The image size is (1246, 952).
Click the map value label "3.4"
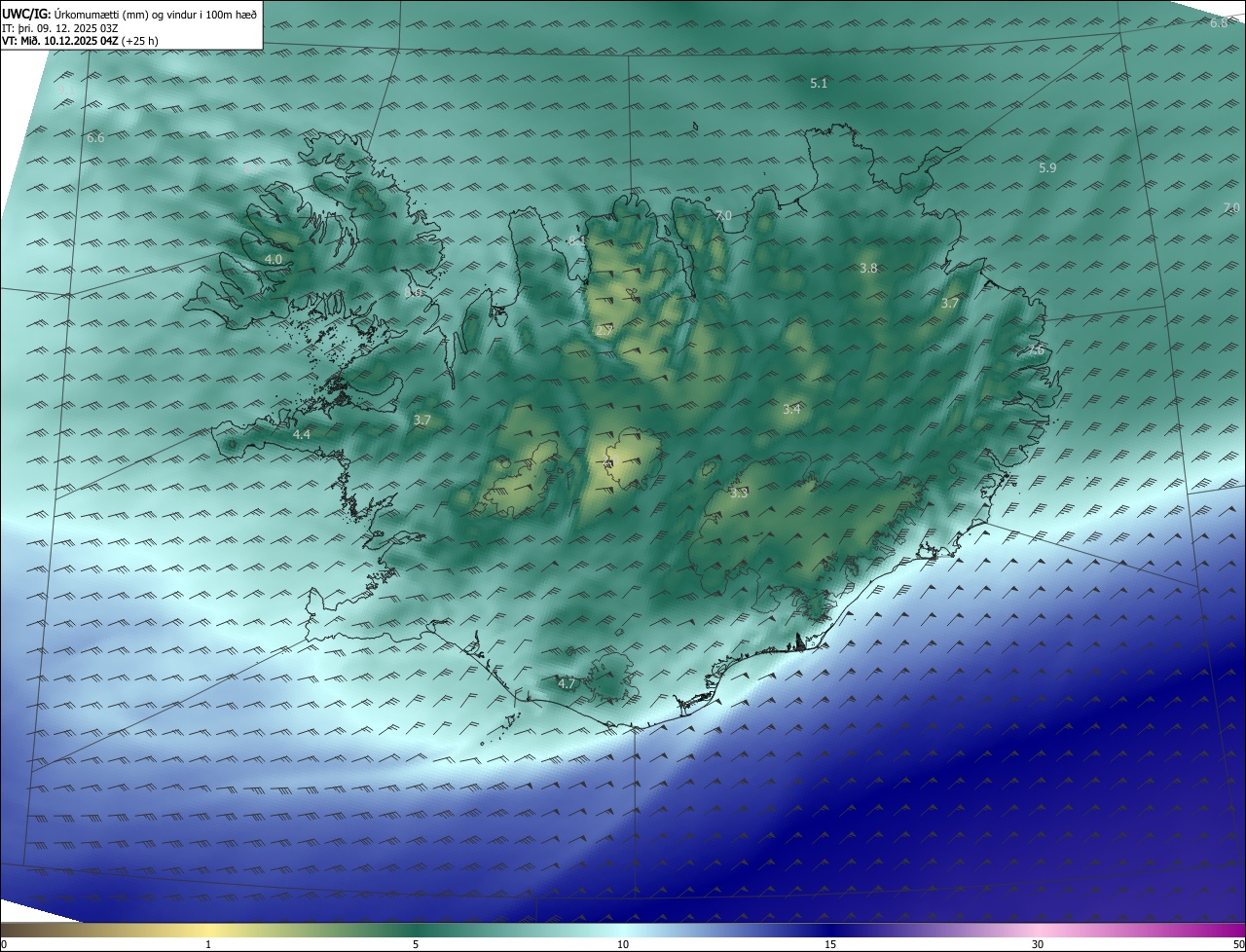click(791, 410)
